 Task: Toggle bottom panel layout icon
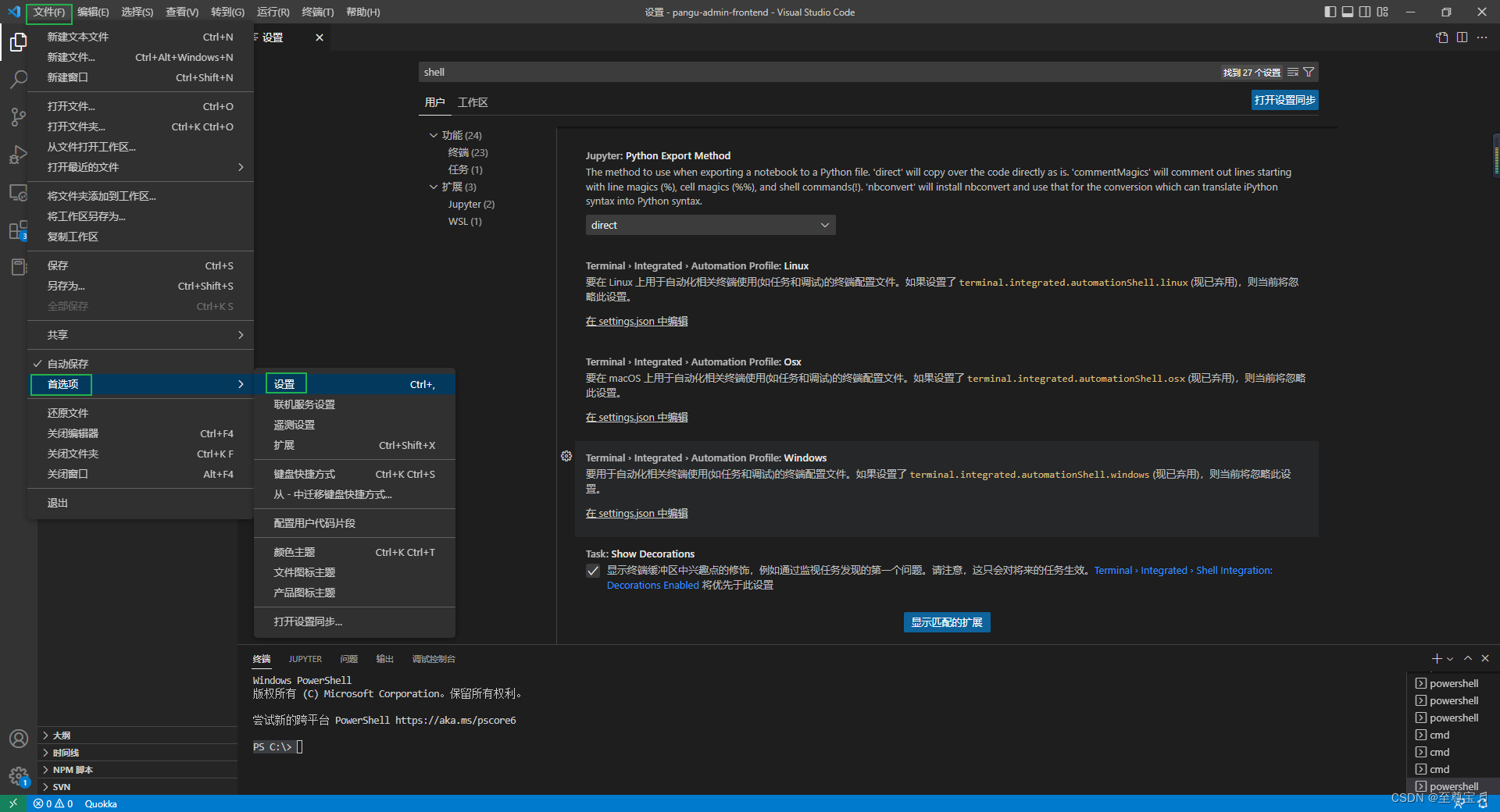[x=1348, y=12]
